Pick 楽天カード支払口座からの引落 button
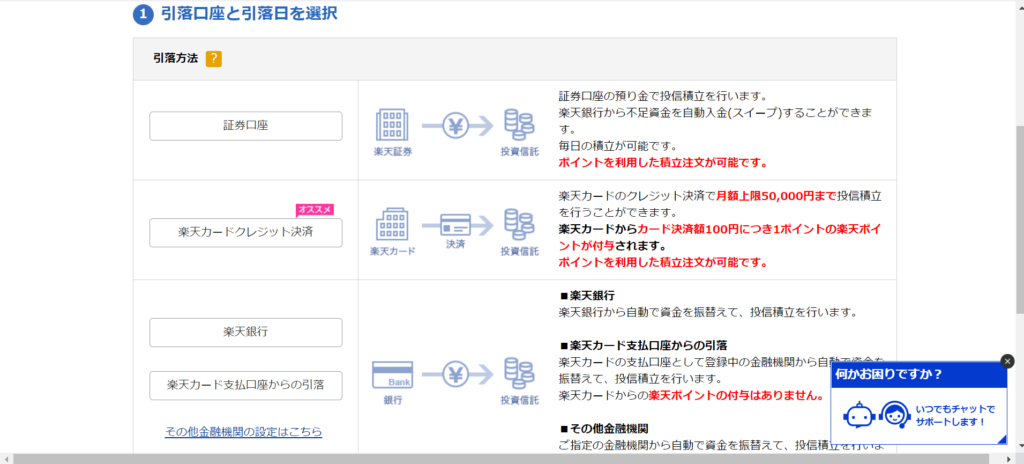The height and width of the screenshot is (464, 1024). tap(246, 386)
